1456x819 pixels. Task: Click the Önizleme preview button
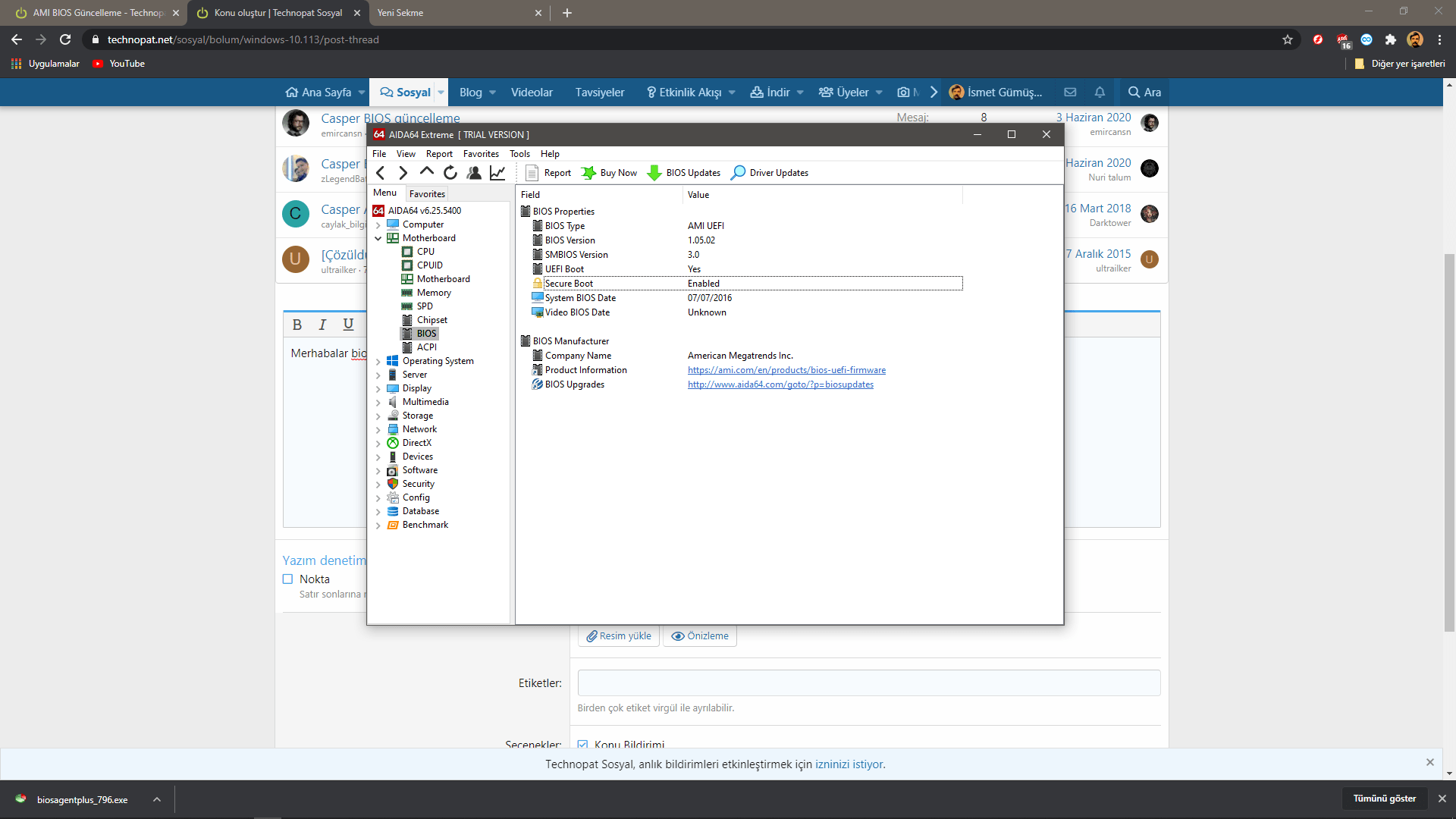[x=699, y=636]
